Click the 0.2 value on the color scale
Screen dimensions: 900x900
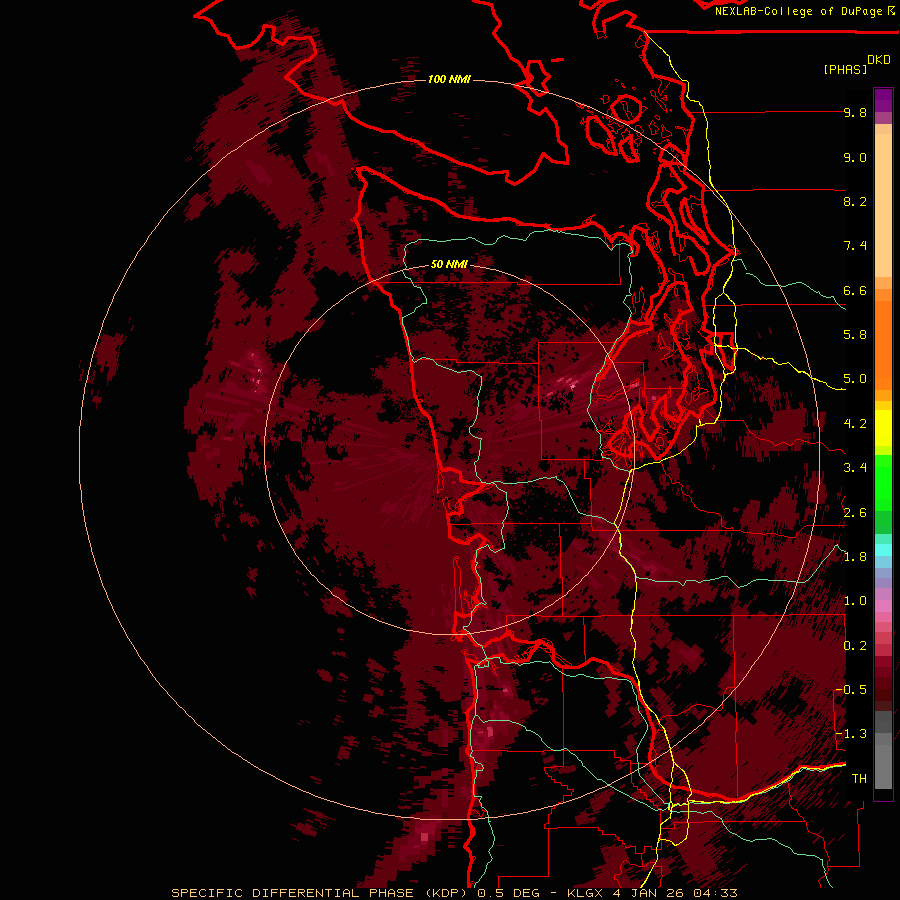[x=855, y=646]
